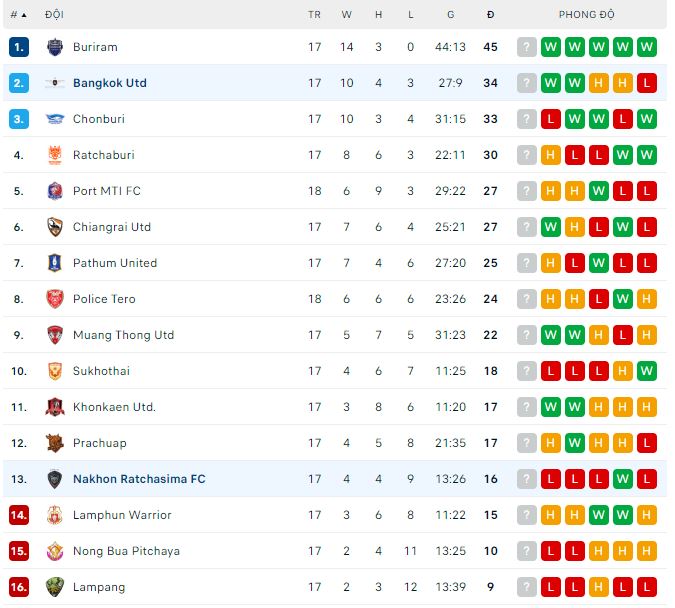Click the G goals column header
Screen dimensions: 675x608
click(450, 15)
